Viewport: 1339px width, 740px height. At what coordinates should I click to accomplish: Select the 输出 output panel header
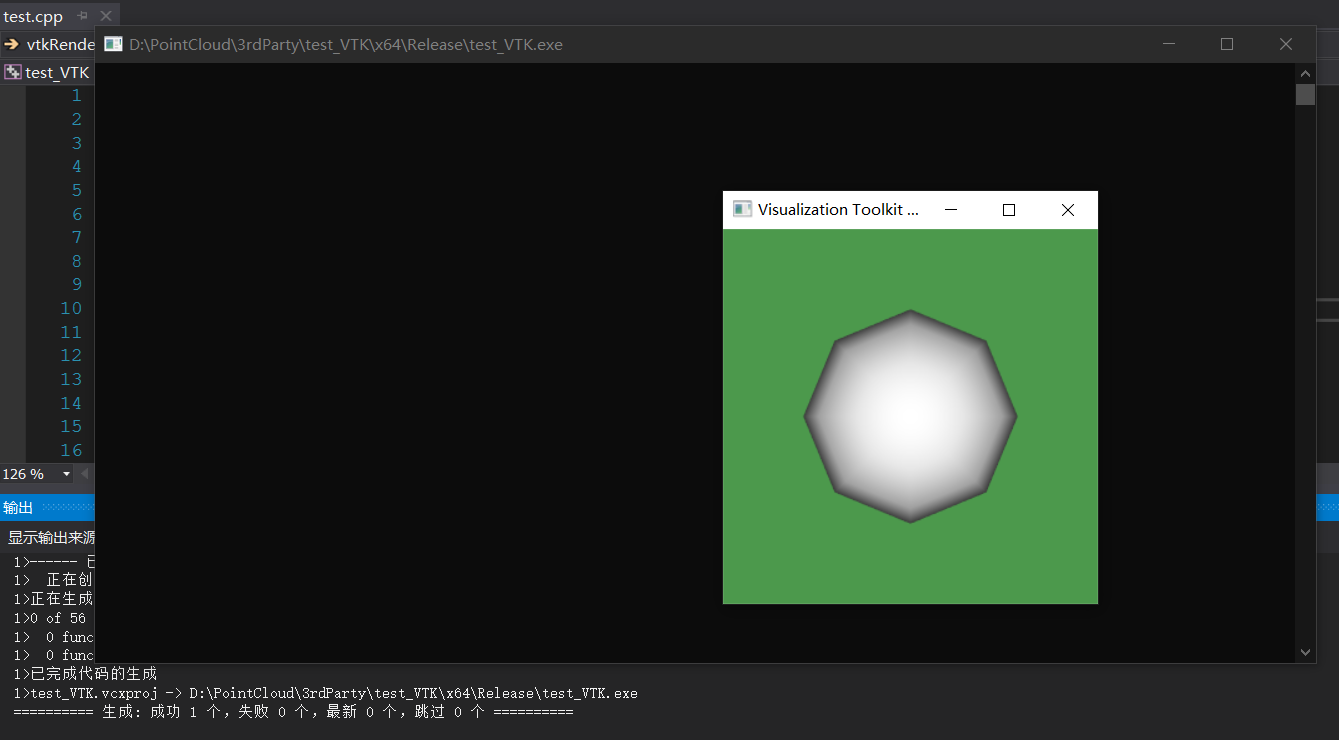coord(18,507)
